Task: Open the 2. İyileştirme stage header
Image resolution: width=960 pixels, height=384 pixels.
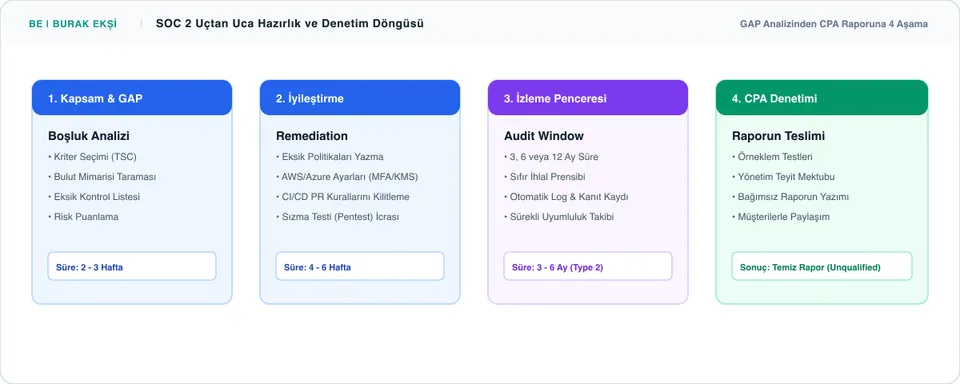Action: coord(360,98)
